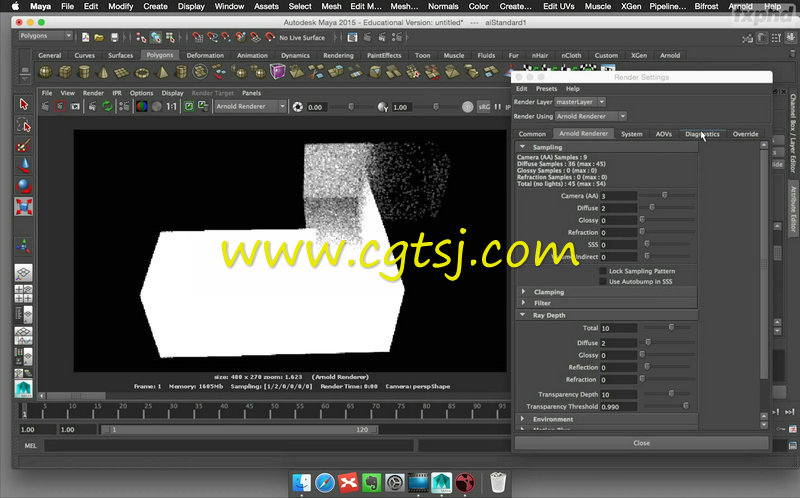Viewport: 800px width, 498px height.
Task: Collapse the Sampling section
Action: 522,147
